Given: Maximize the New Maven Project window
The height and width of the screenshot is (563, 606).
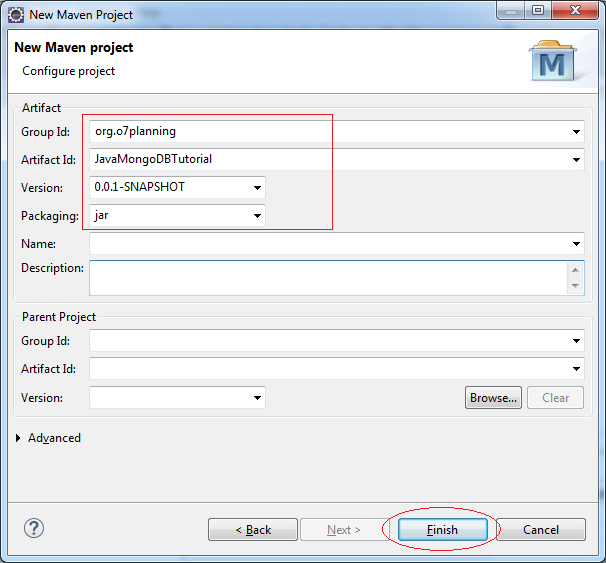Looking at the screenshot, I should tap(538, 10).
